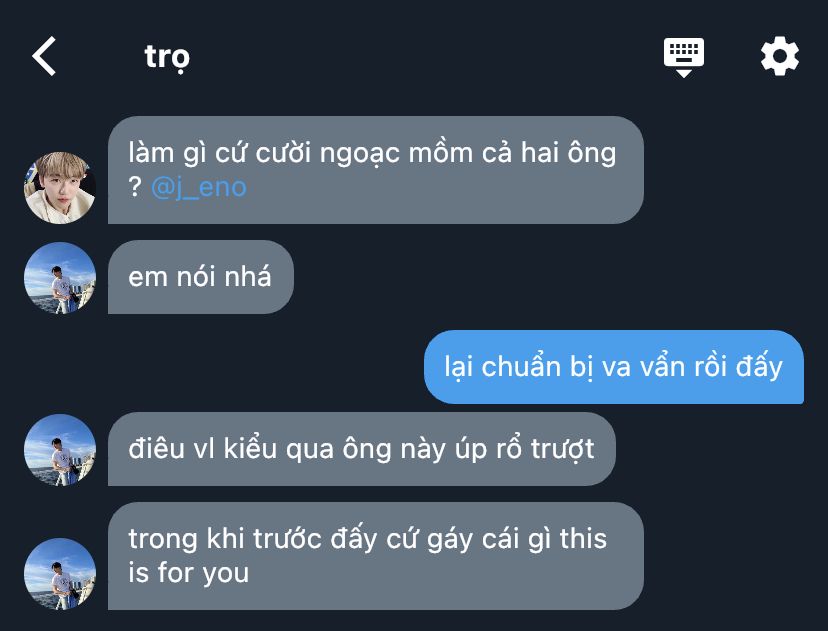828x631 pixels.
Task: Click the question mark before @j_eno
Action: click(135, 186)
